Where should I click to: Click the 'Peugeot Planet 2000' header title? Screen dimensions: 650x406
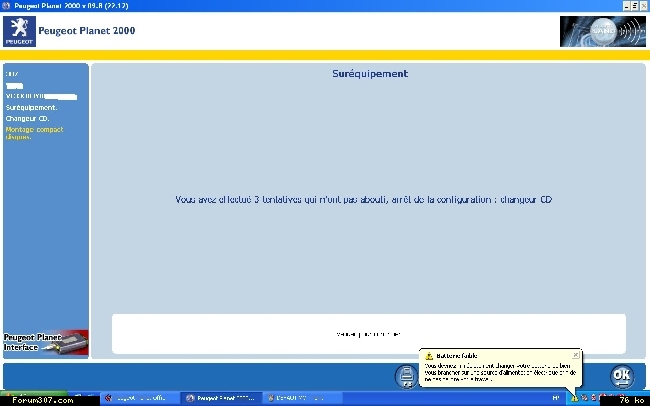(x=87, y=31)
